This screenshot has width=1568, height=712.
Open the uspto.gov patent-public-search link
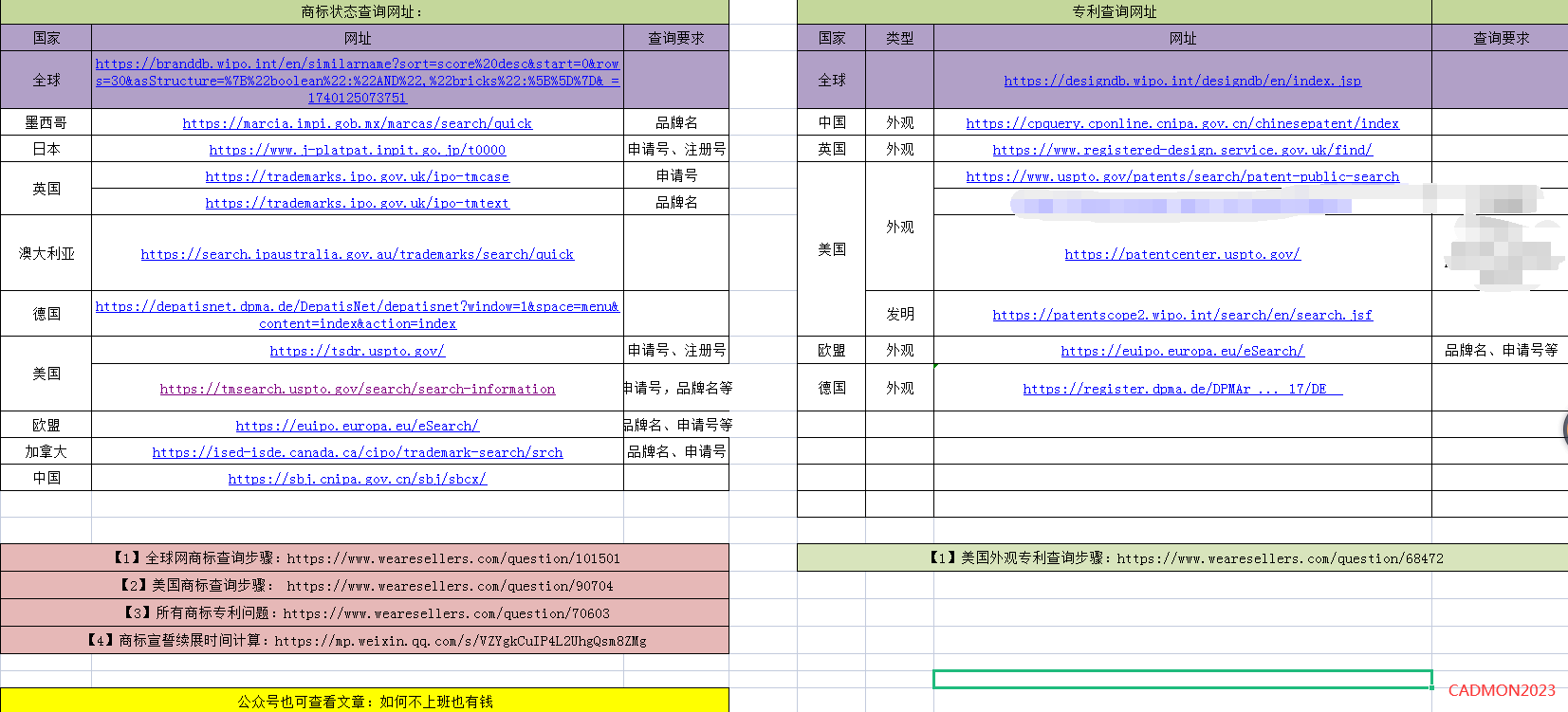tap(1182, 176)
